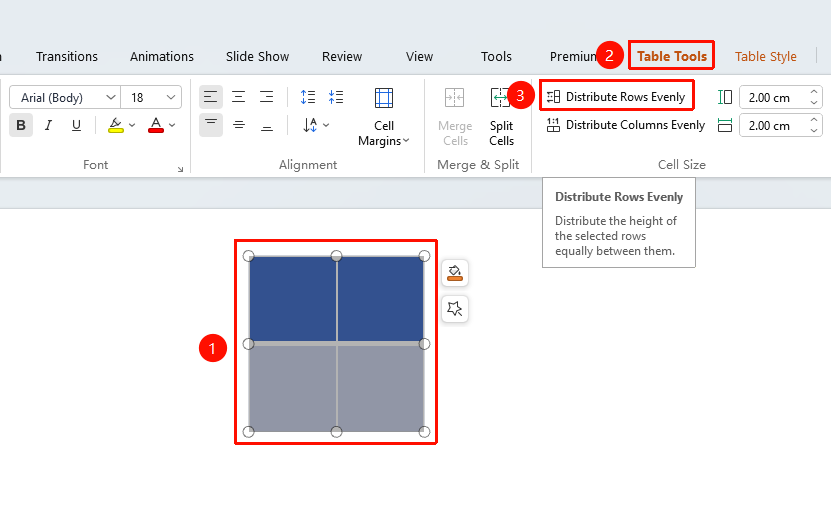Click the column width input field
The height and width of the screenshot is (510, 831).
coord(773,126)
